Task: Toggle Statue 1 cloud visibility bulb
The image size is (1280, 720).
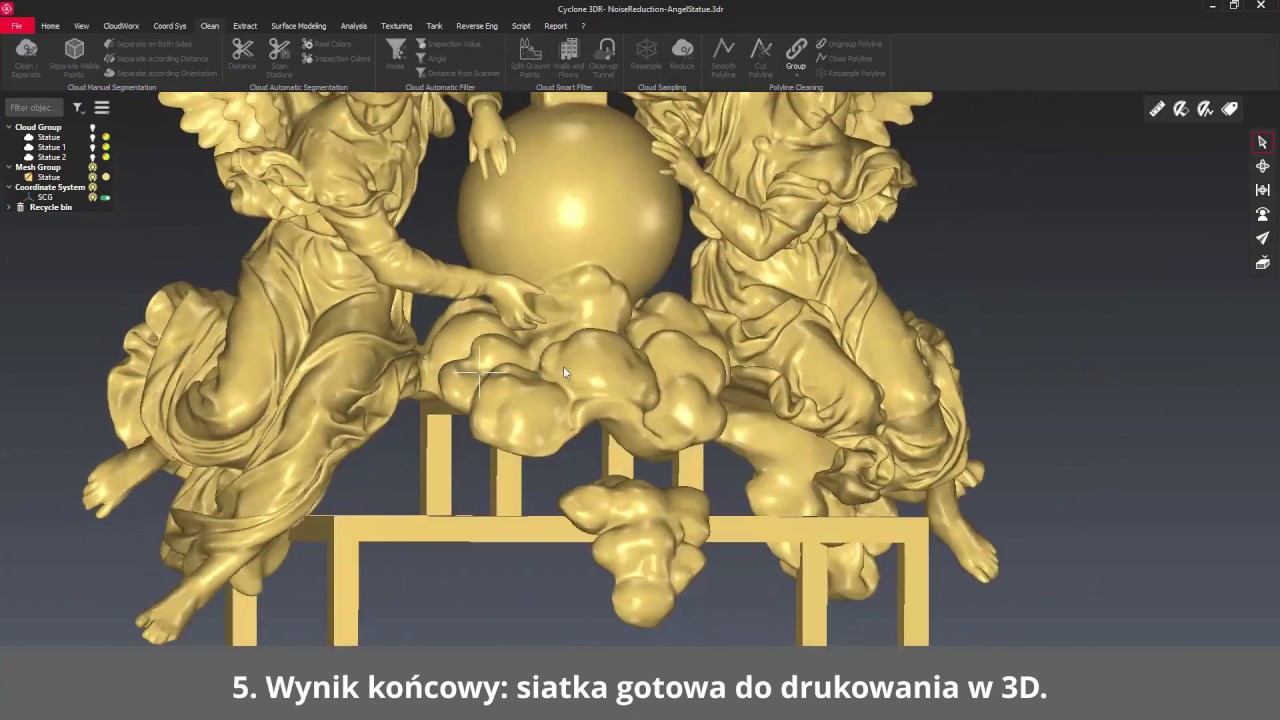Action: (93, 147)
